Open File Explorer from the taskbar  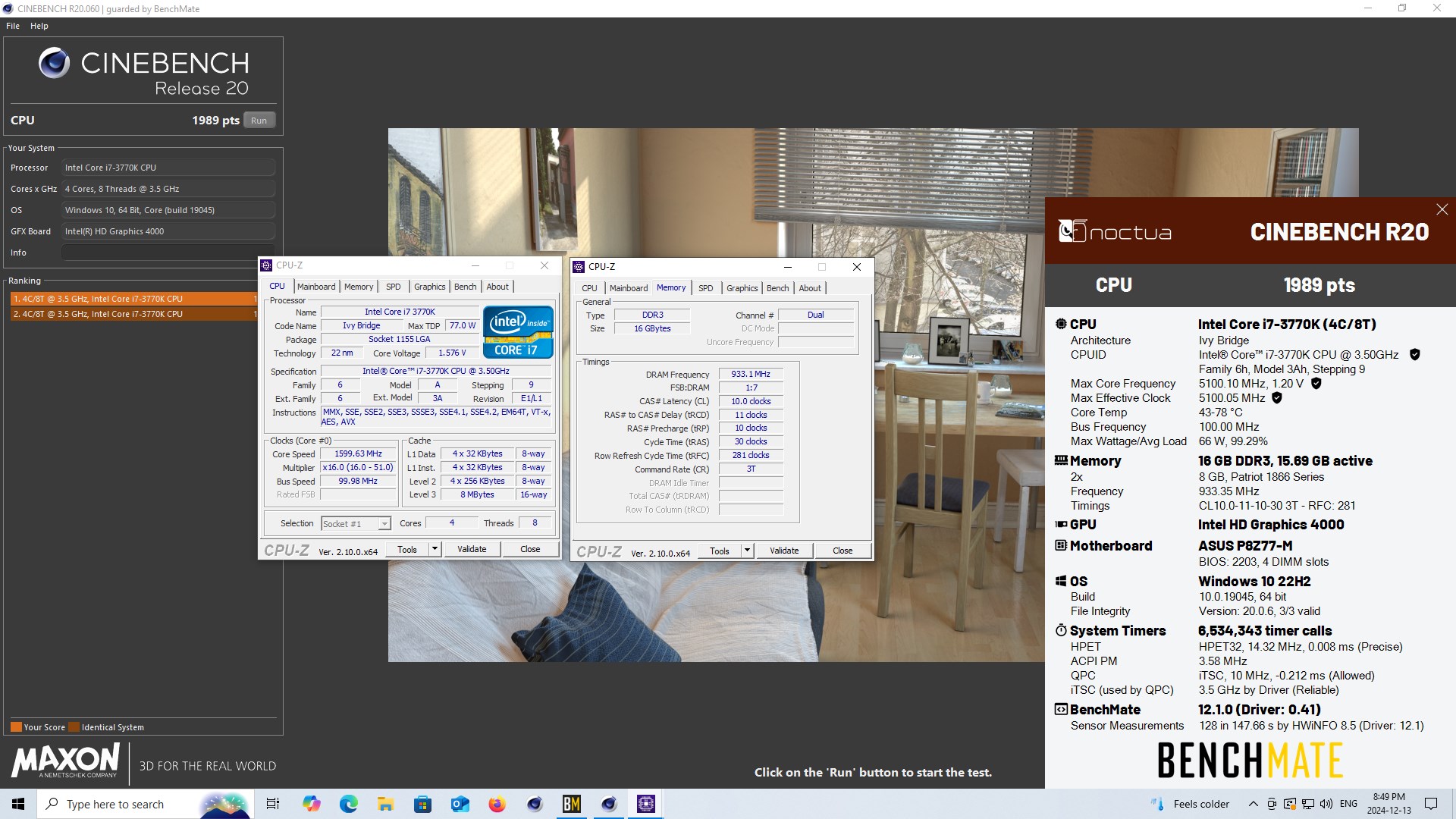point(385,804)
